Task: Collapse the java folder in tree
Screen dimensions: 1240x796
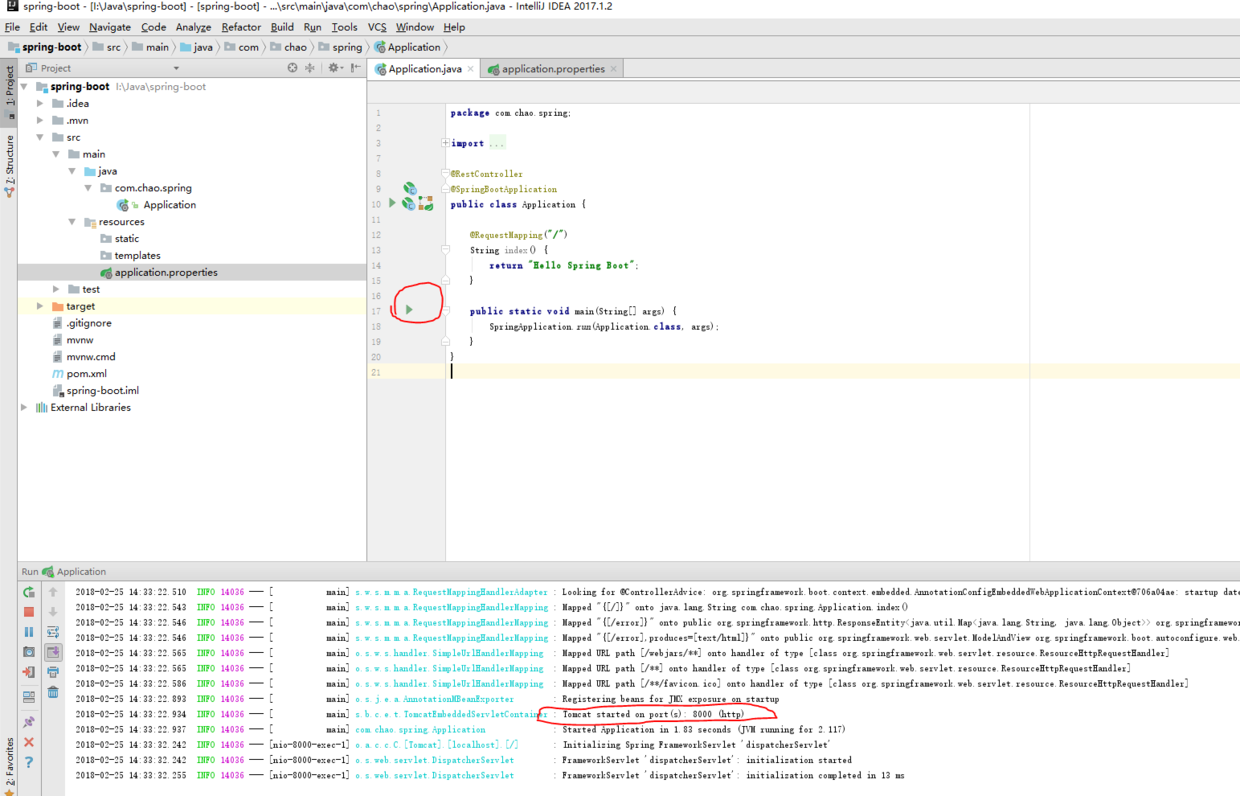Action: pyautogui.click(x=73, y=171)
